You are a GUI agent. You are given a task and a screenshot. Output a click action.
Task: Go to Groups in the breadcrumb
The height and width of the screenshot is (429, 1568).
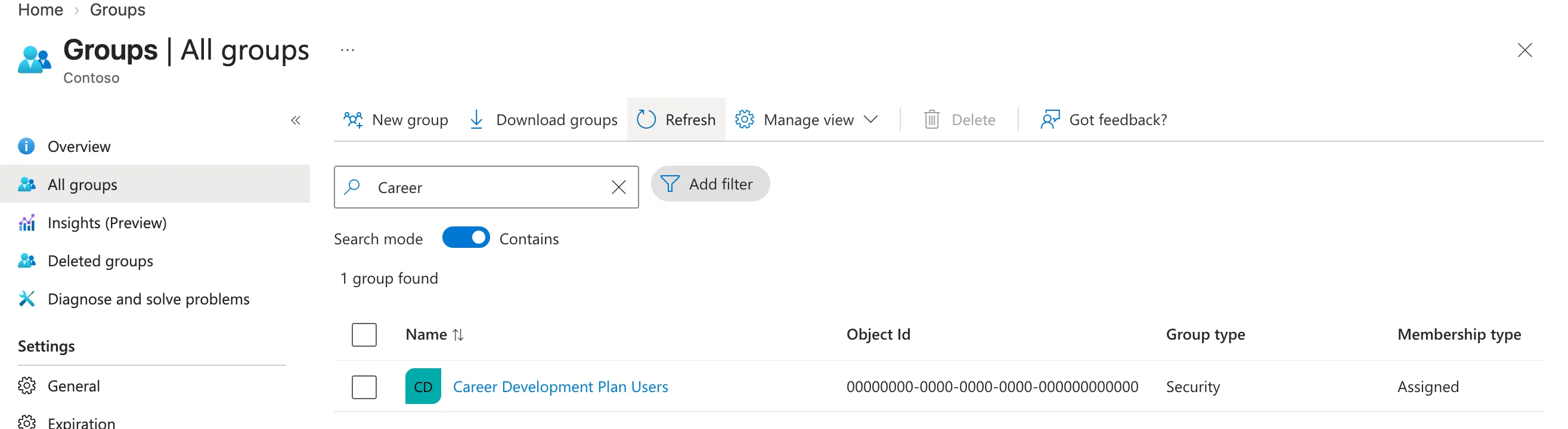(117, 10)
